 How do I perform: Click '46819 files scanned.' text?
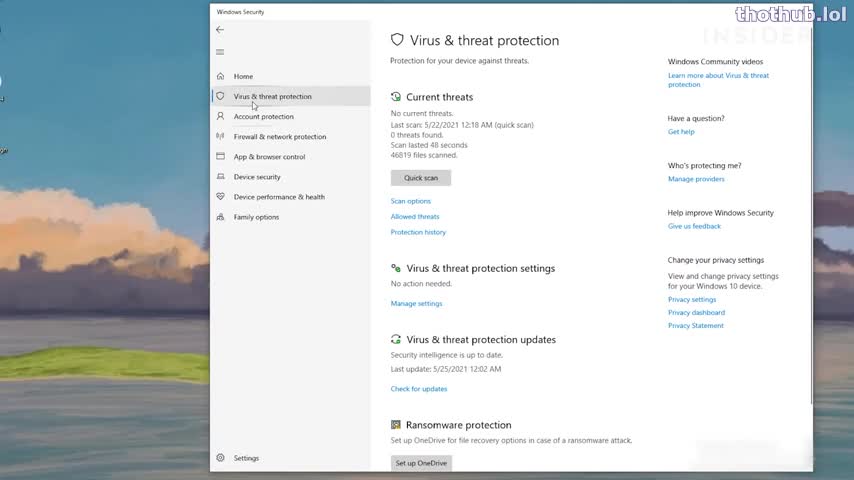424,155
